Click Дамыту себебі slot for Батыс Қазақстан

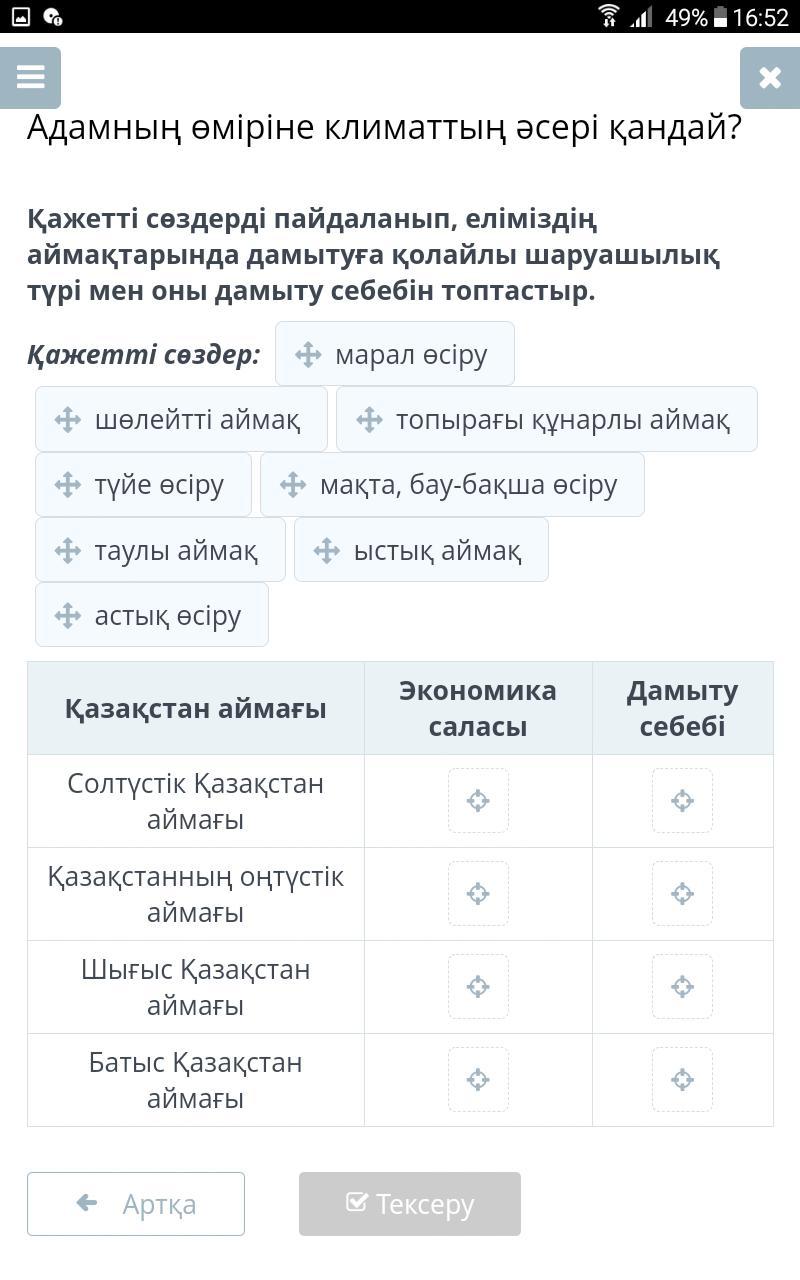click(682, 1080)
